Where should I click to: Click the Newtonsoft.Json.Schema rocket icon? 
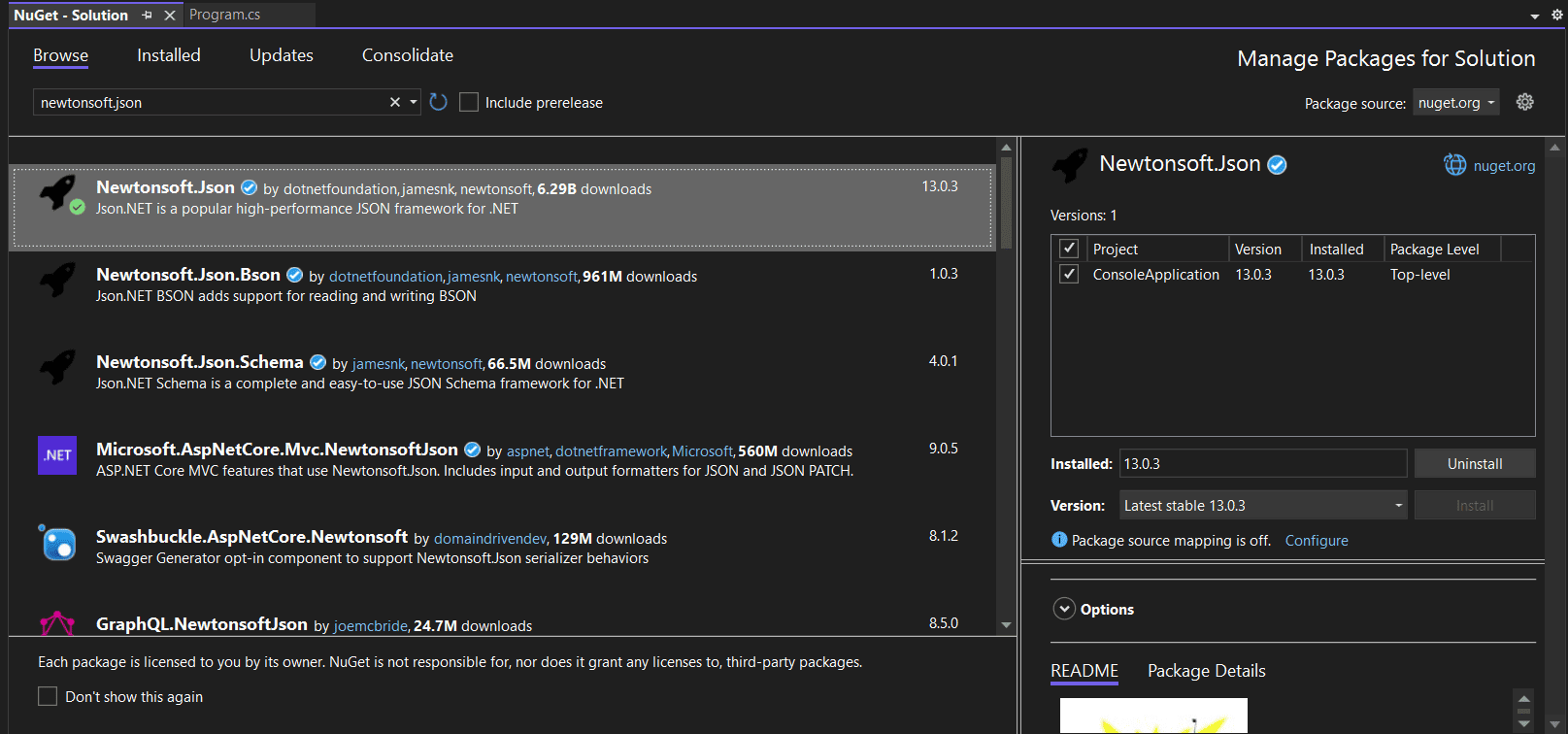[58, 368]
